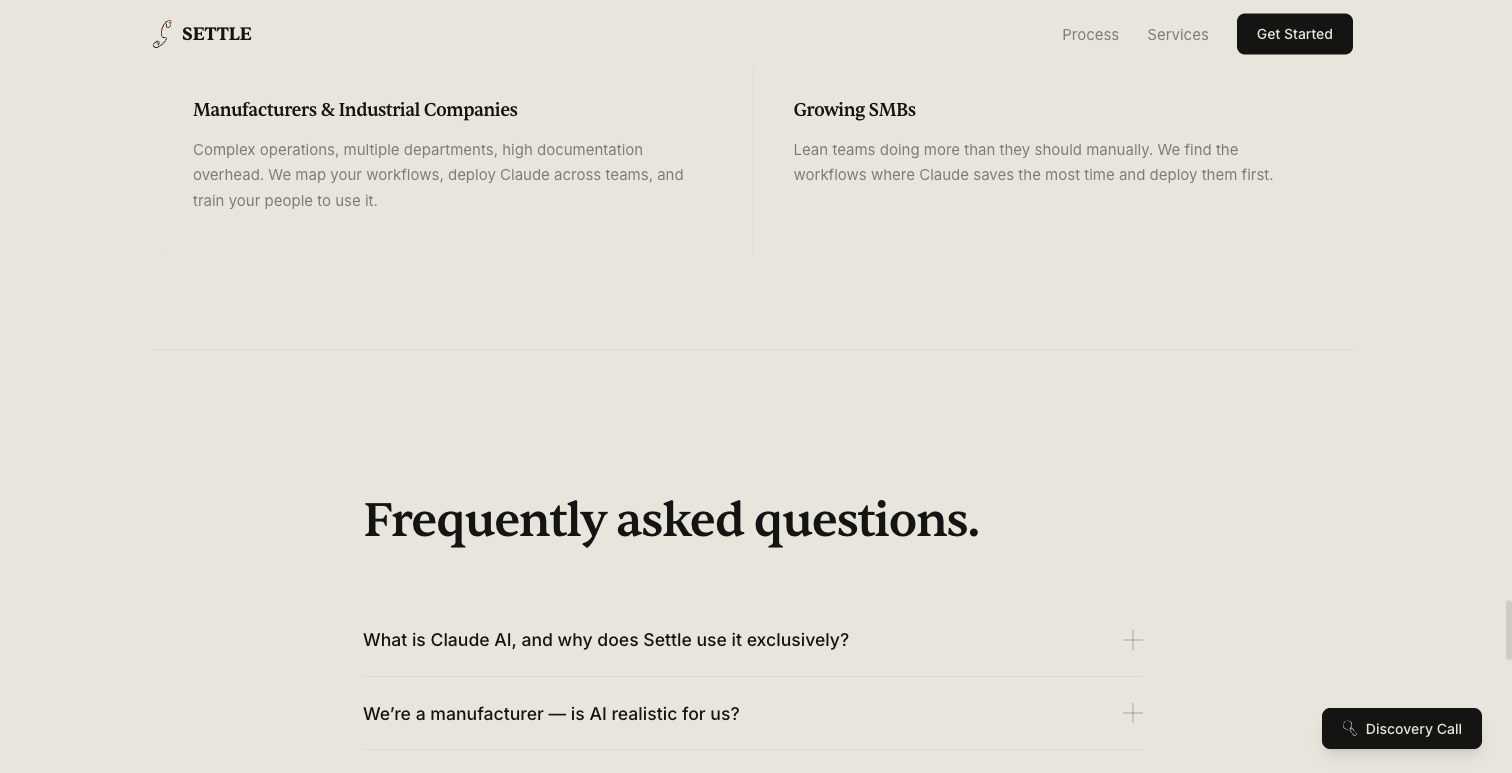The width and height of the screenshot is (1512, 773).
Task: Click the 'Frequently asked questions' heading
Action: coord(671,518)
